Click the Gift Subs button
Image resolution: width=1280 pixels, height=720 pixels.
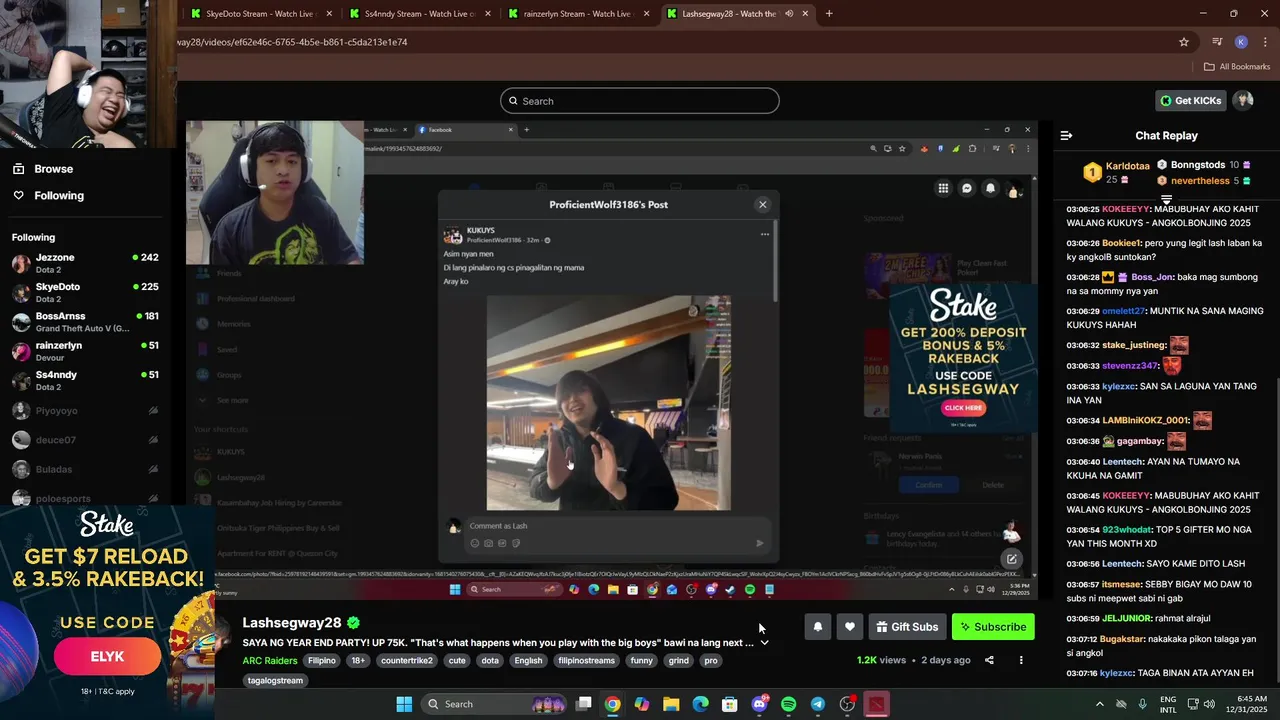[x=907, y=627]
